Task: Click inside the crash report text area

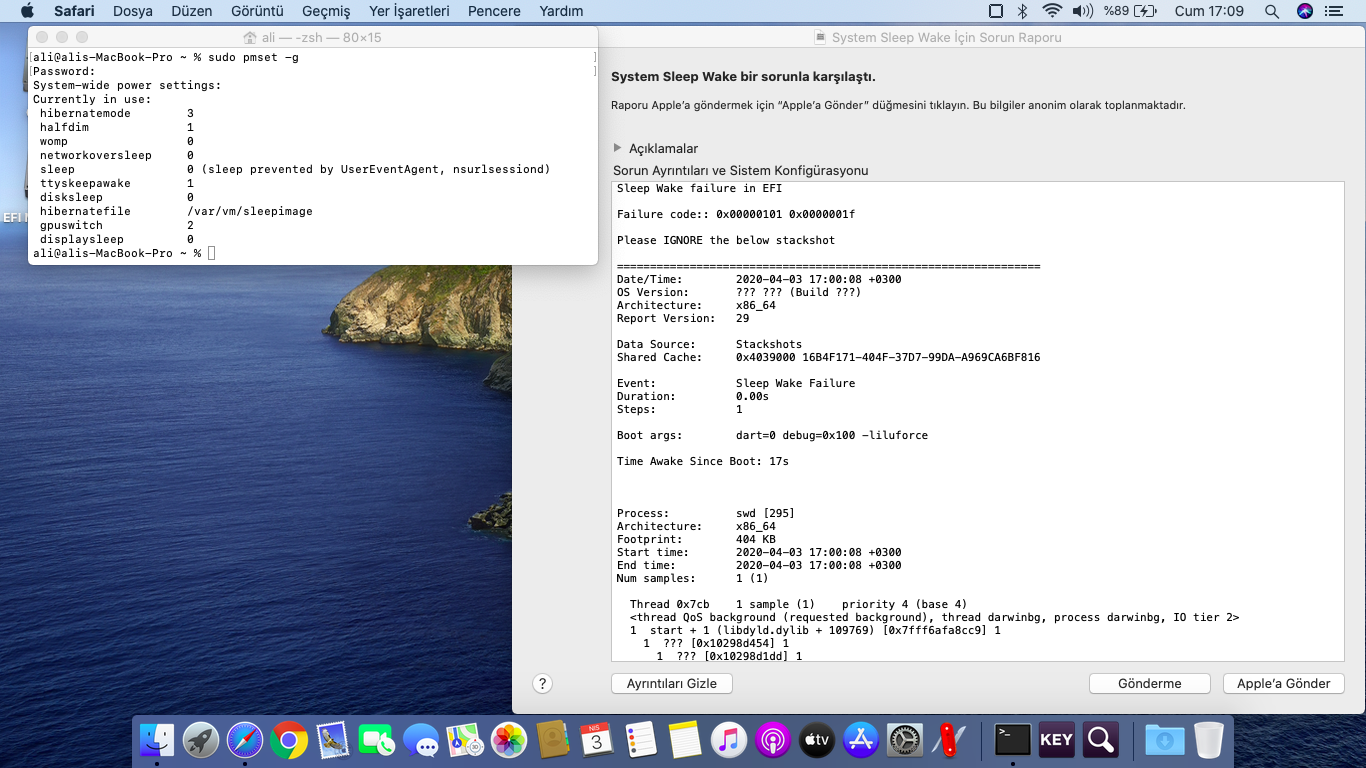Action: (x=977, y=420)
